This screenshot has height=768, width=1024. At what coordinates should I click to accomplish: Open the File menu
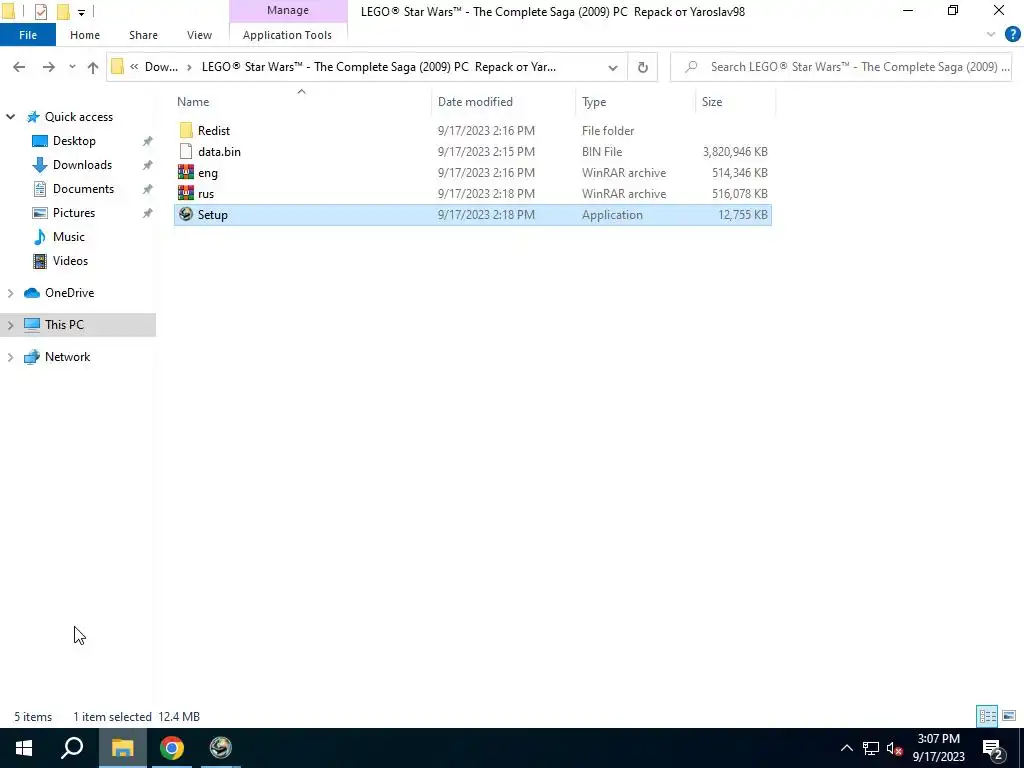point(28,35)
